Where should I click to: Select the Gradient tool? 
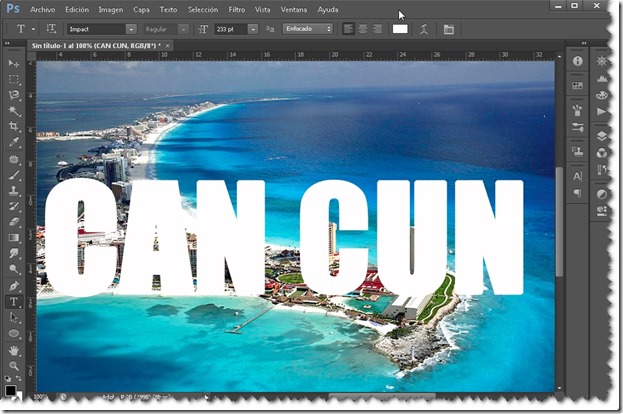tap(14, 238)
